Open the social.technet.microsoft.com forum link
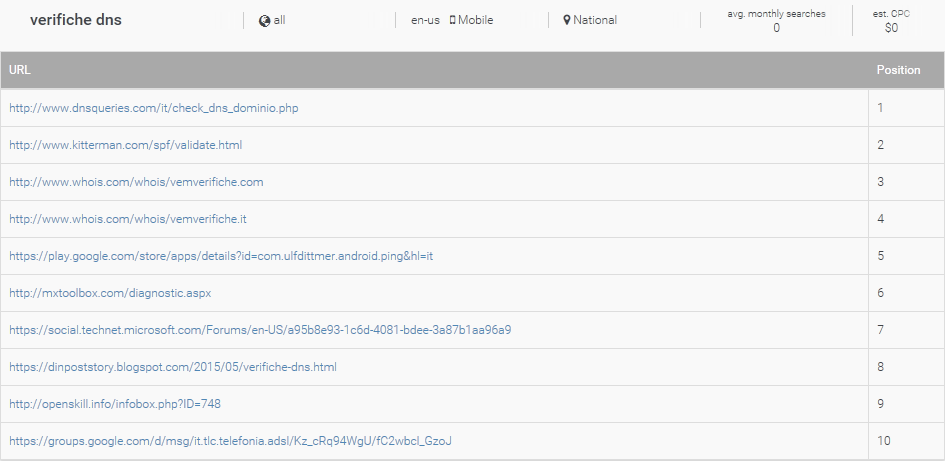945x461 pixels. click(260, 330)
